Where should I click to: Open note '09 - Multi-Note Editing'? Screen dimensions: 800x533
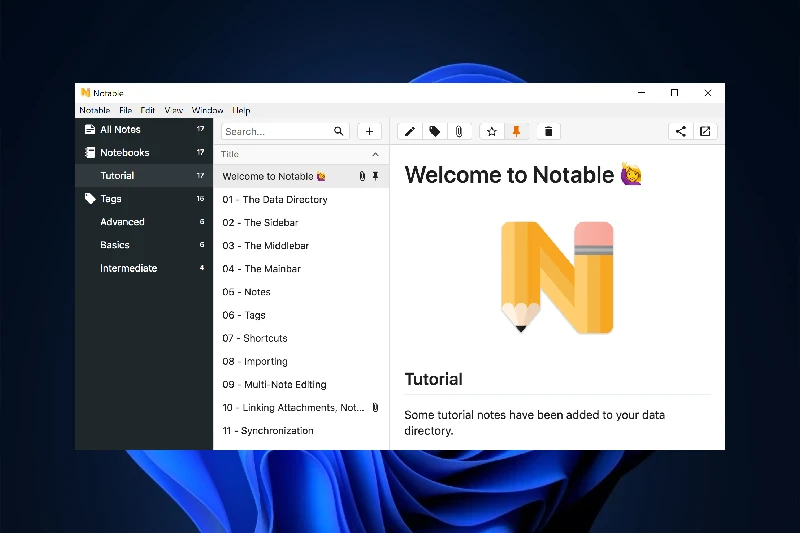coord(301,385)
